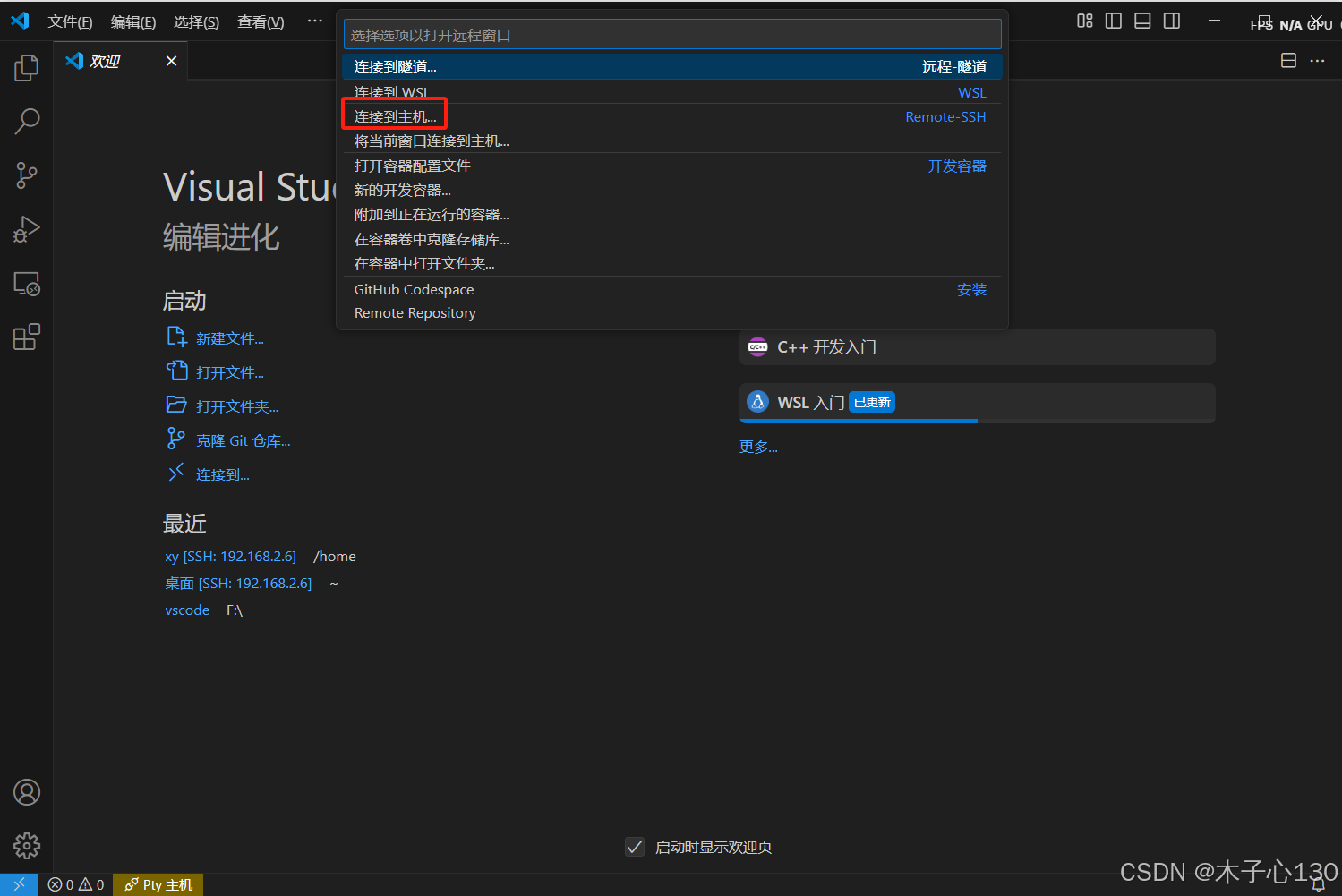
Task: Open the Extensions view icon
Action: click(26, 337)
